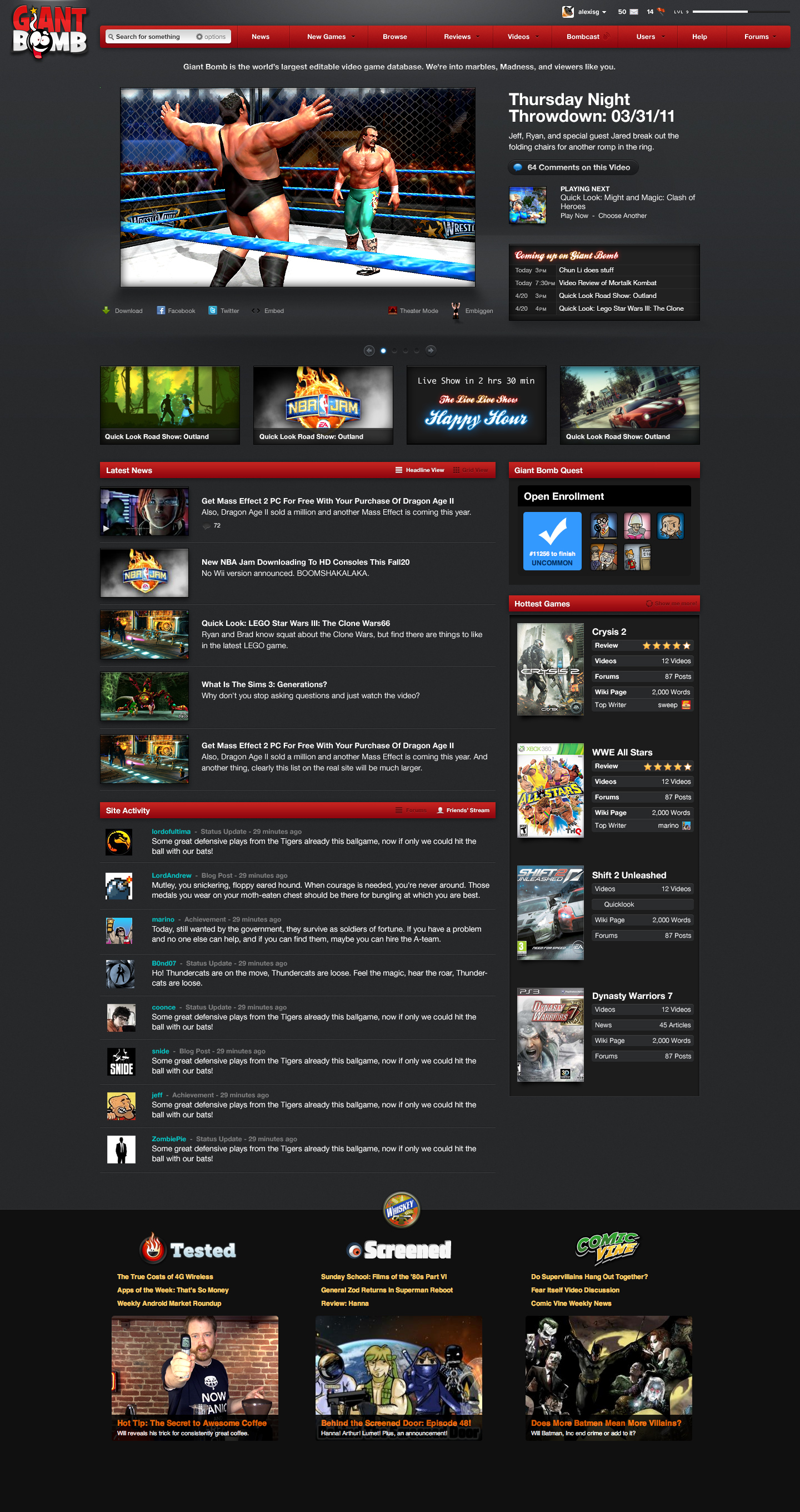The width and height of the screenshot is (800, 1512).
Task: Click alexisg user avatar
Action: point(568,12)
